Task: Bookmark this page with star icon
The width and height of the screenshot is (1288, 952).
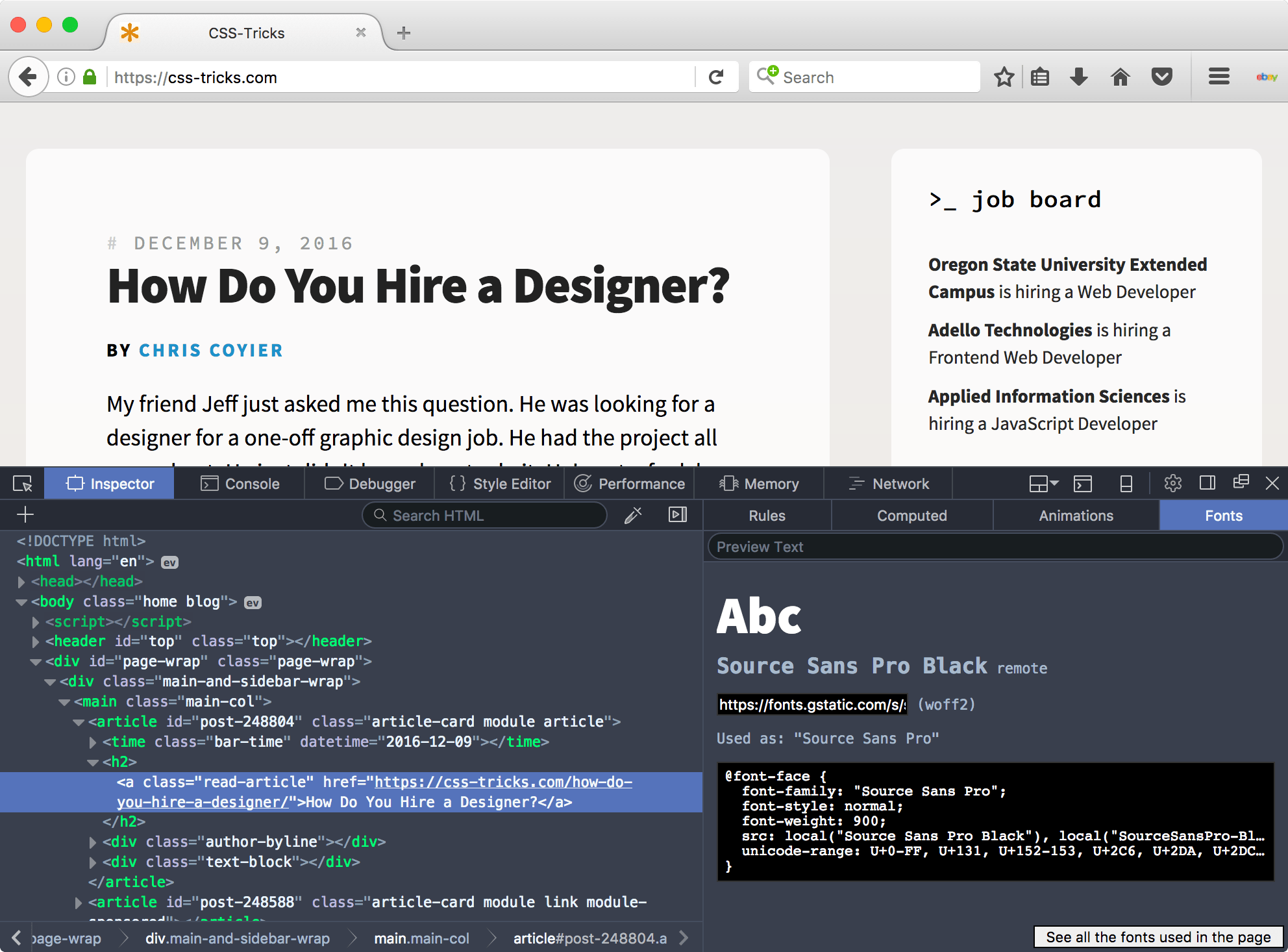Action: (x=1004, y=77)
